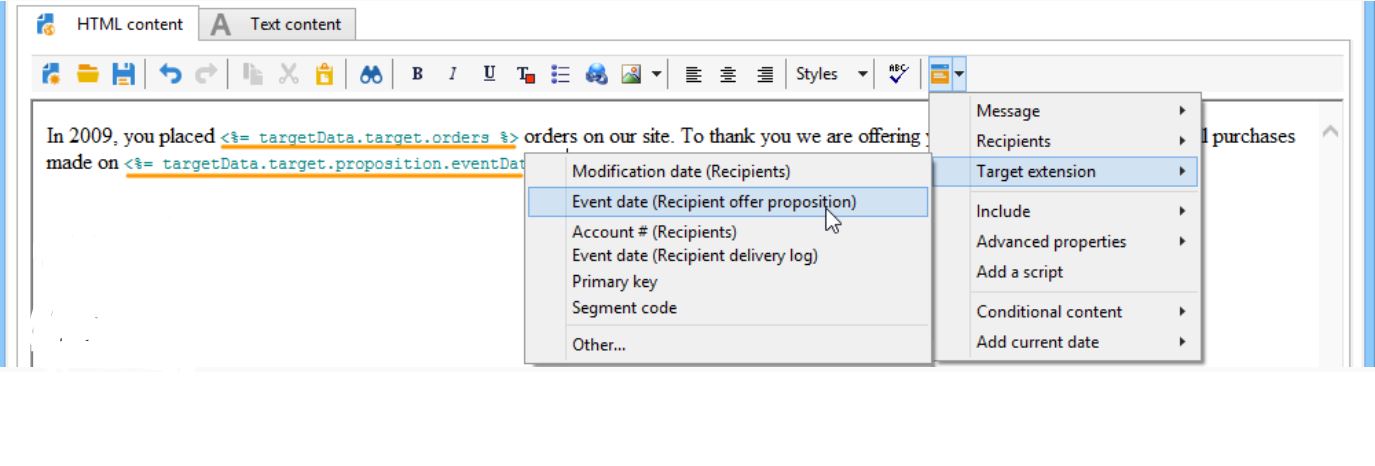The width and height of the screenshot is (1375, 466).
Task: Choose Add a script menu entry
Action: point(1019,271)
